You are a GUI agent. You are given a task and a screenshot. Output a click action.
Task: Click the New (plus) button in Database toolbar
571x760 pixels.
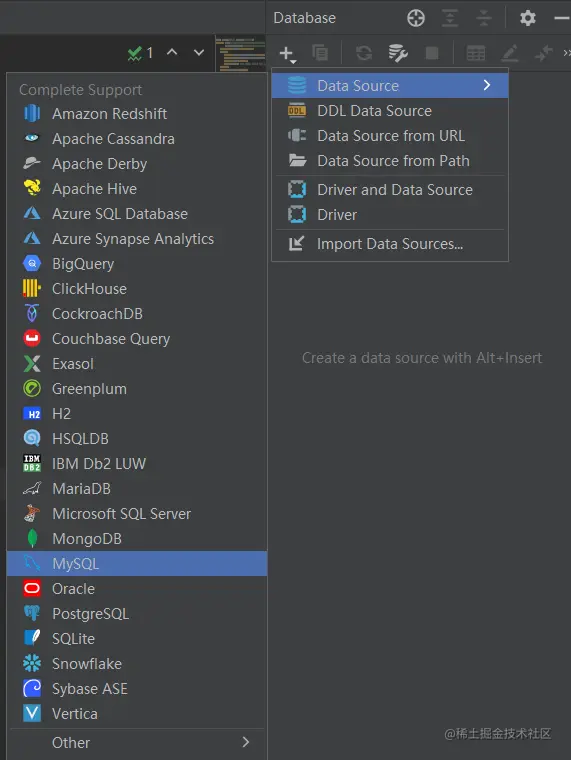[x=287, y=54]
